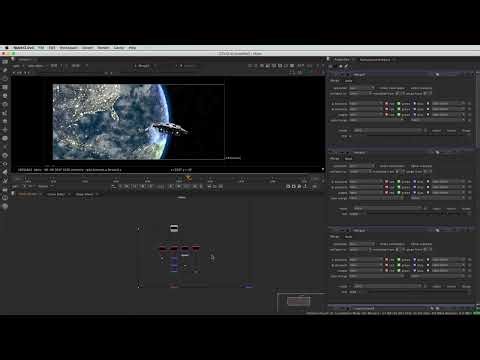
Task: Open the Help menu
Action: pos(132,48)
